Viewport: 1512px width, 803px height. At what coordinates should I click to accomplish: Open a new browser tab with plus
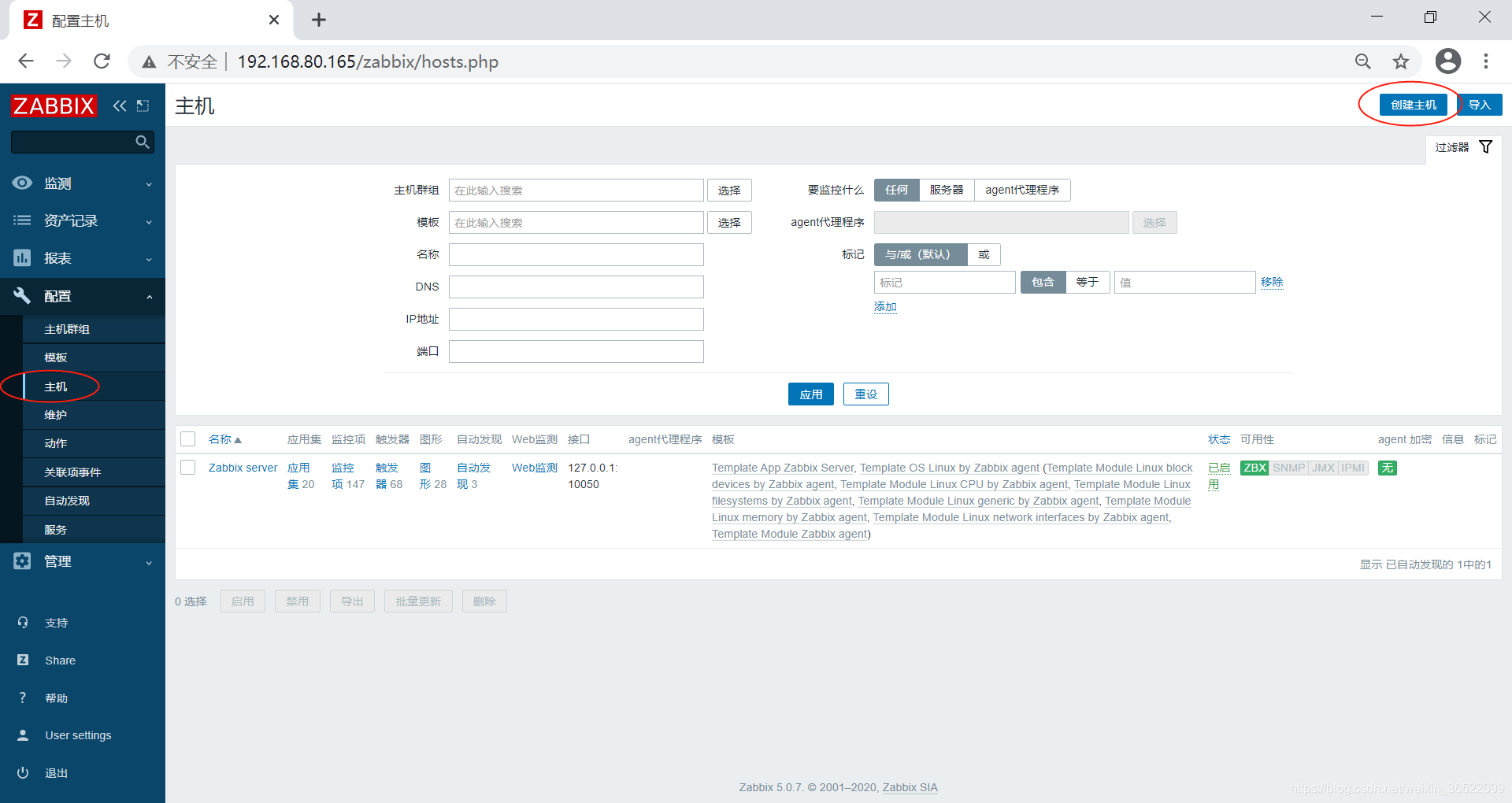[x=319, y=20]
